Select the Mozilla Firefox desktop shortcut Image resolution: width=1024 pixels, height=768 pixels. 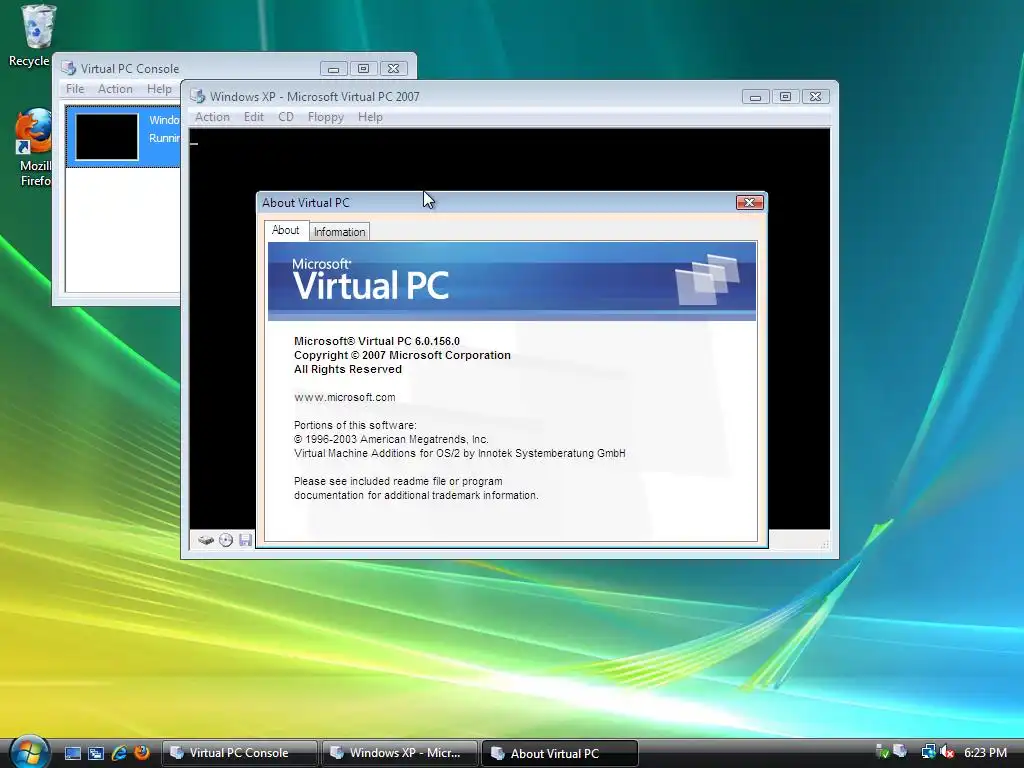coord(33,148)
